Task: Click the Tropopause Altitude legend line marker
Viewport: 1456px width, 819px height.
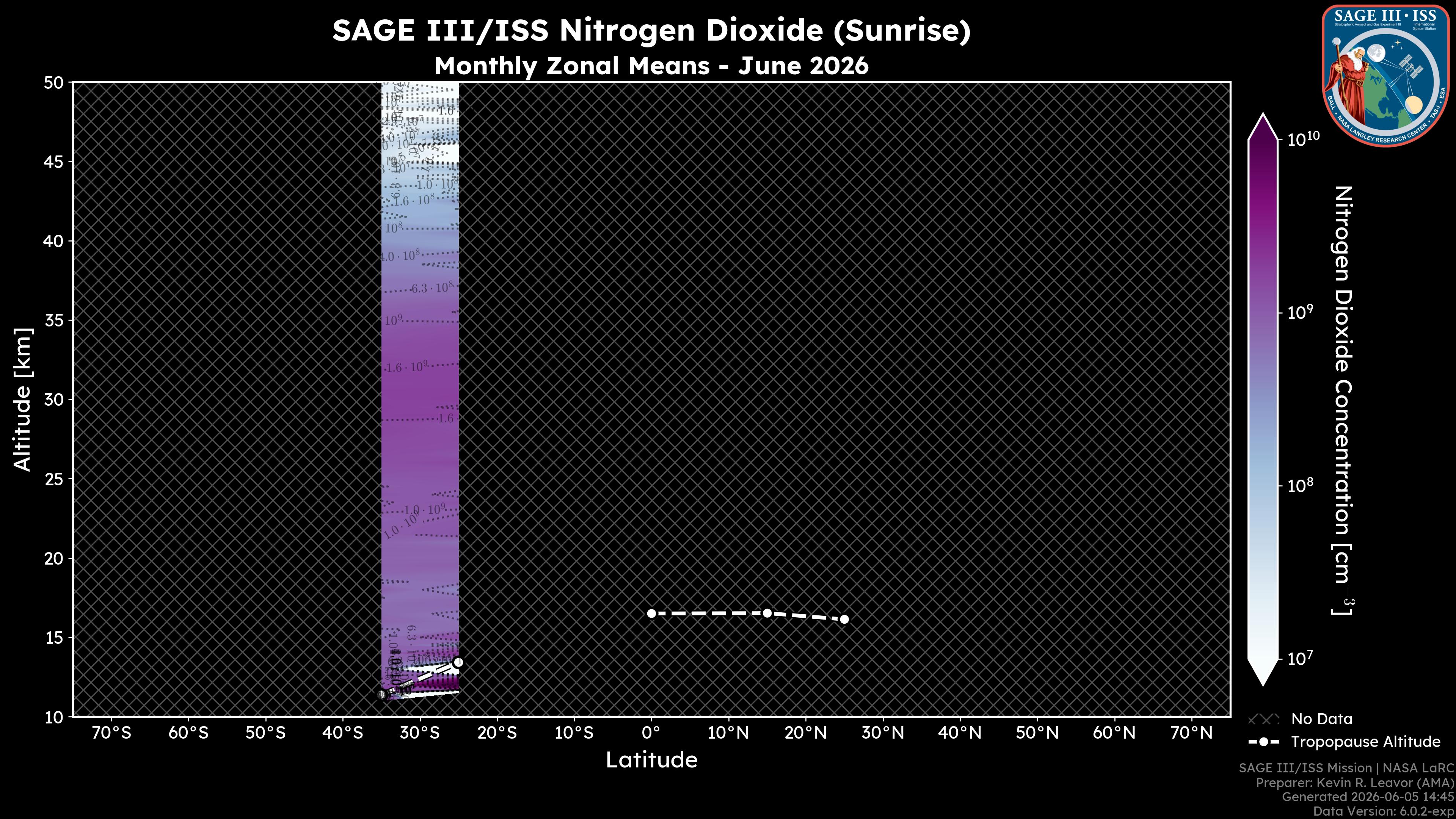Action: pos(1263,742)
